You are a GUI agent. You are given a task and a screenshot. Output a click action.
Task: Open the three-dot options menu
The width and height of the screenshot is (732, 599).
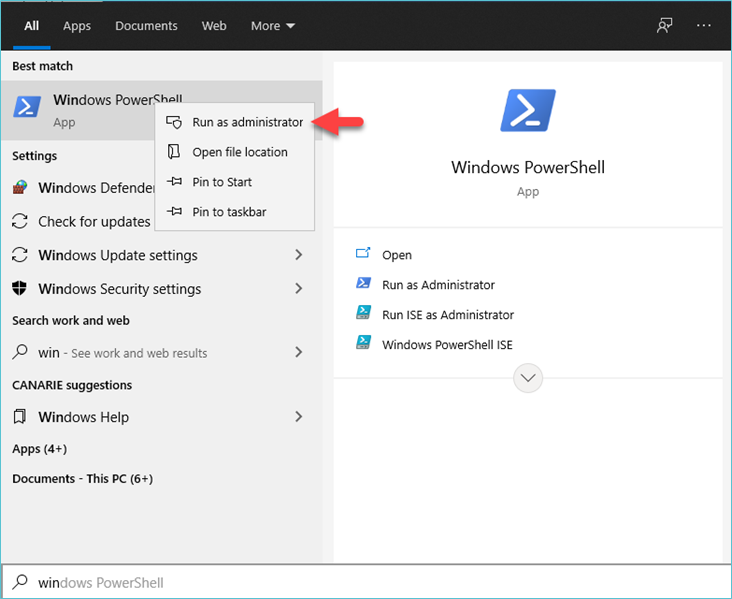click(704, 26)
